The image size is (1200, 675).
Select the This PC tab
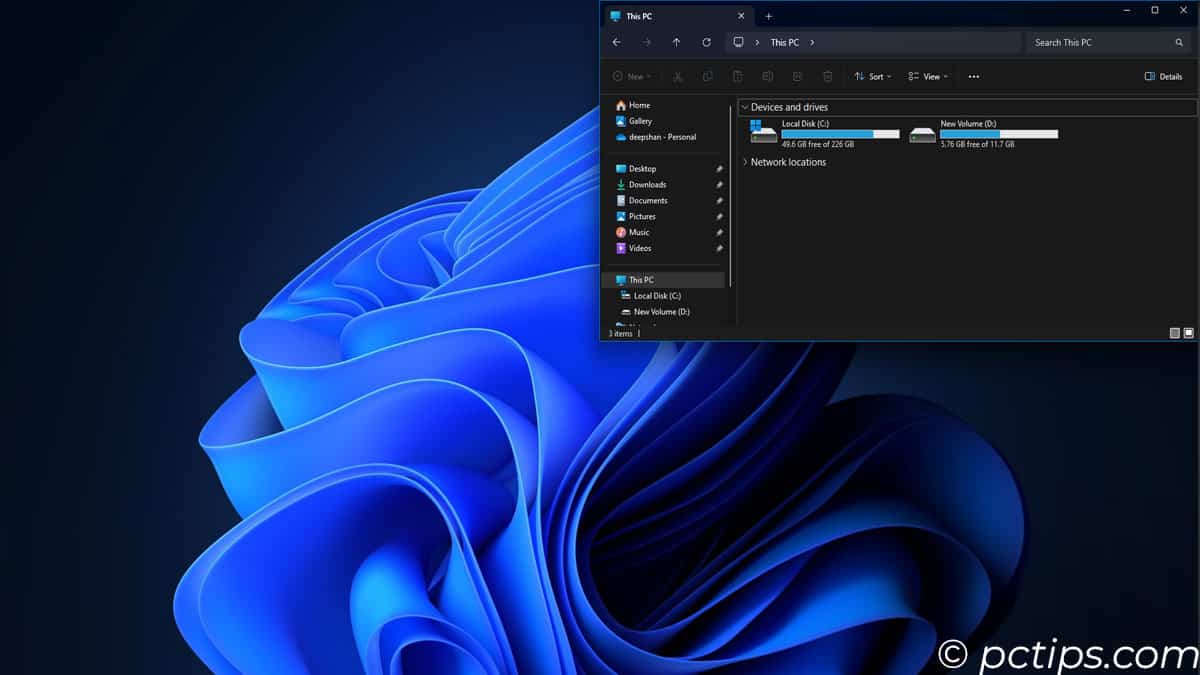(662, 16)
